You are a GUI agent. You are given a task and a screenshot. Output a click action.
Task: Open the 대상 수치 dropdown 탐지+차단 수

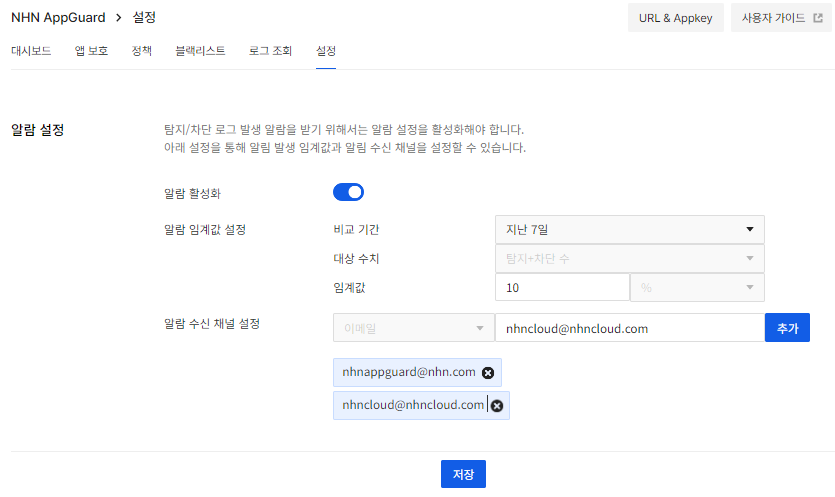click(x=629, y=258)
